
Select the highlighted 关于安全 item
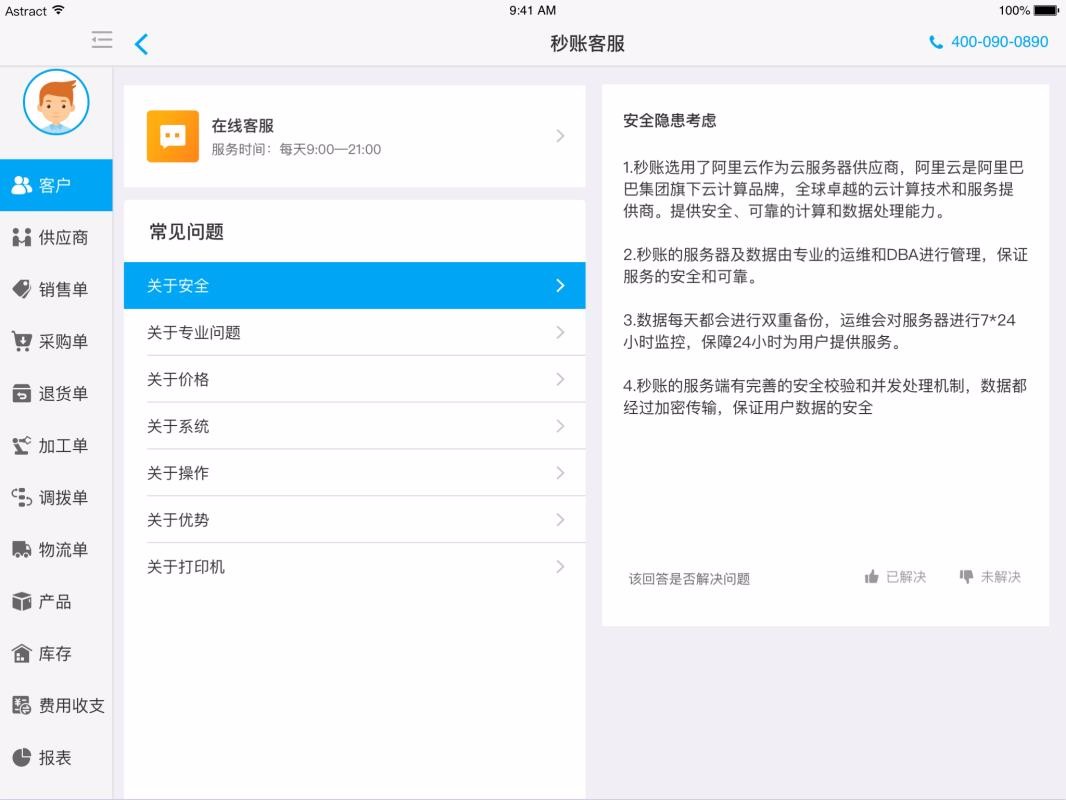pyautogui.click(x=353, y=285)
